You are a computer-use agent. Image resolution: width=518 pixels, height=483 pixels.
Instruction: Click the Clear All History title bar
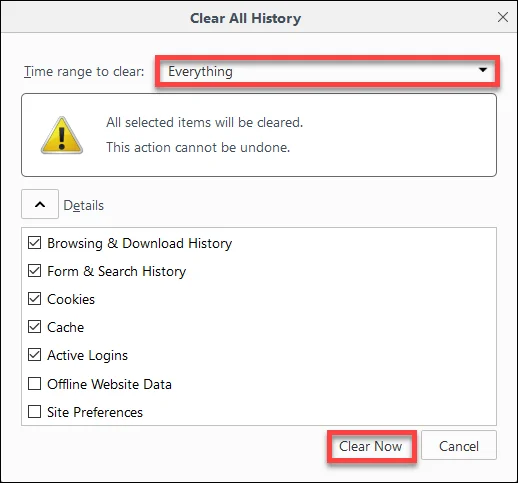[246, 18]
